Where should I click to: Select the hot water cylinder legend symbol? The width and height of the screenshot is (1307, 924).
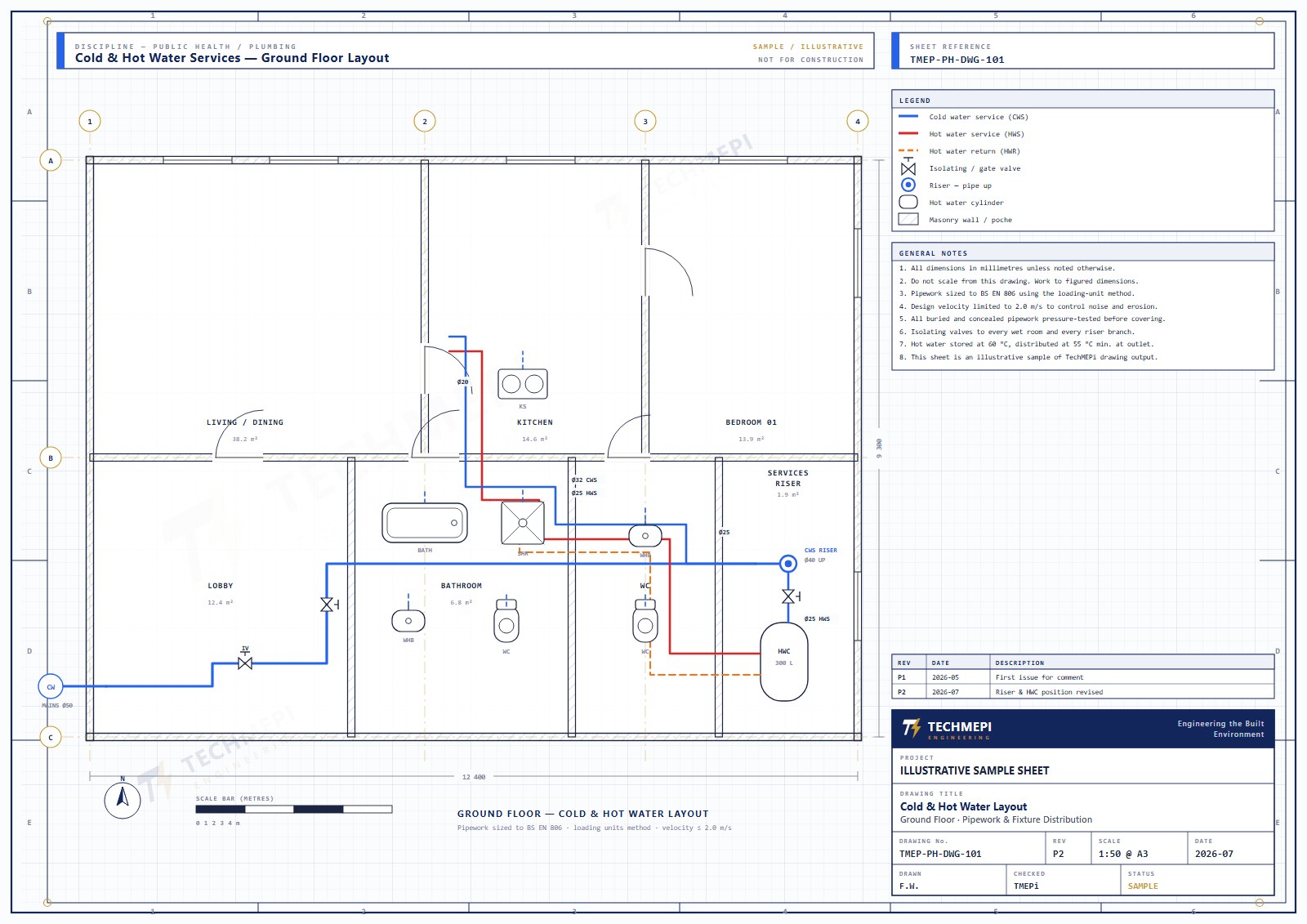(x=908, y=202)
